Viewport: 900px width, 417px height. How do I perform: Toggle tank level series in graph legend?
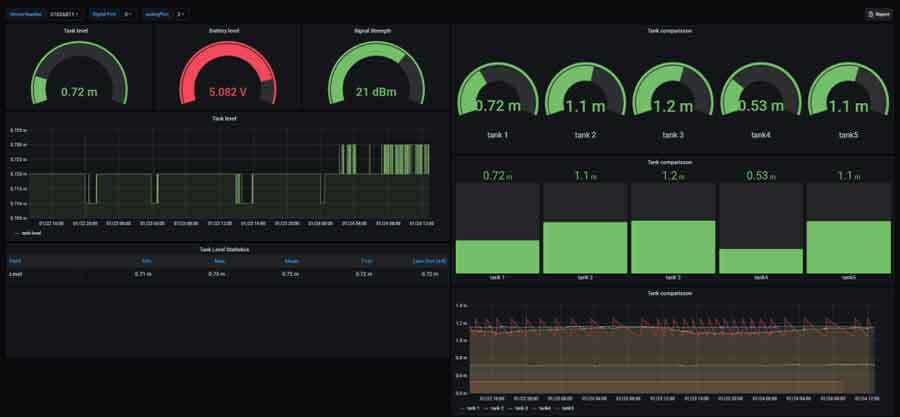click(28, 232)
